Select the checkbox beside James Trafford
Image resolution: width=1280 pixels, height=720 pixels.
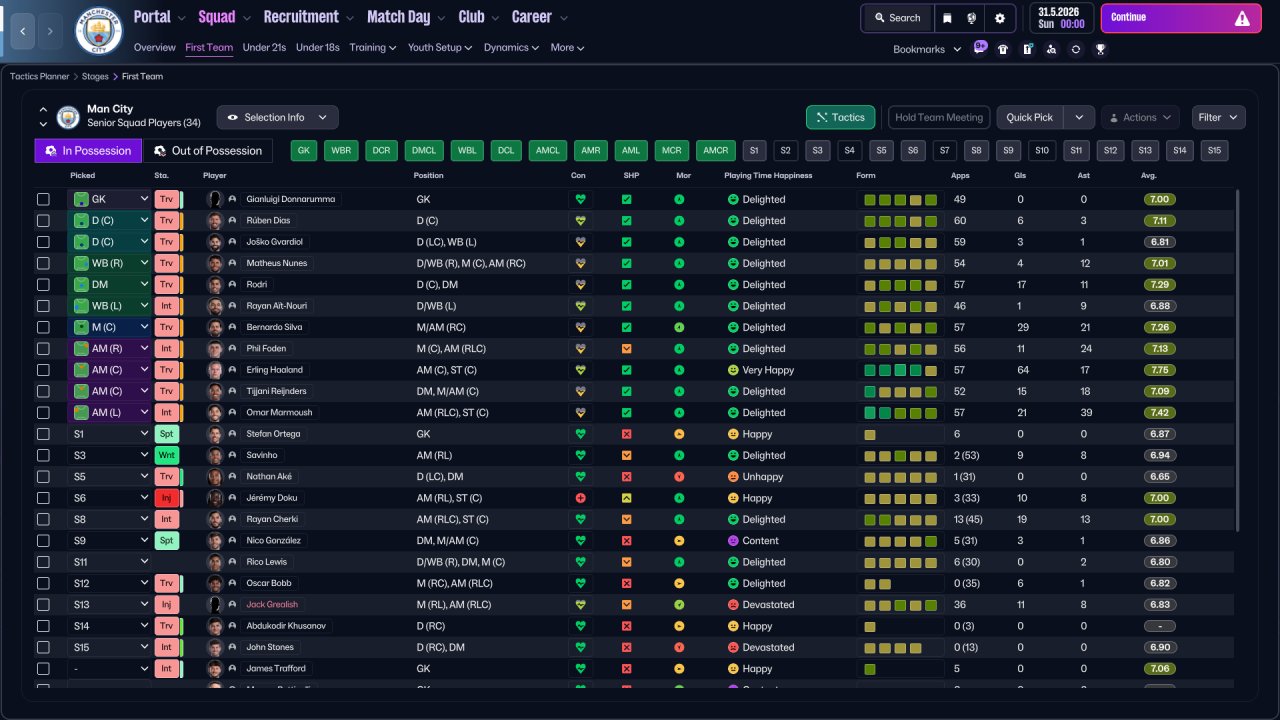(43, 669)
